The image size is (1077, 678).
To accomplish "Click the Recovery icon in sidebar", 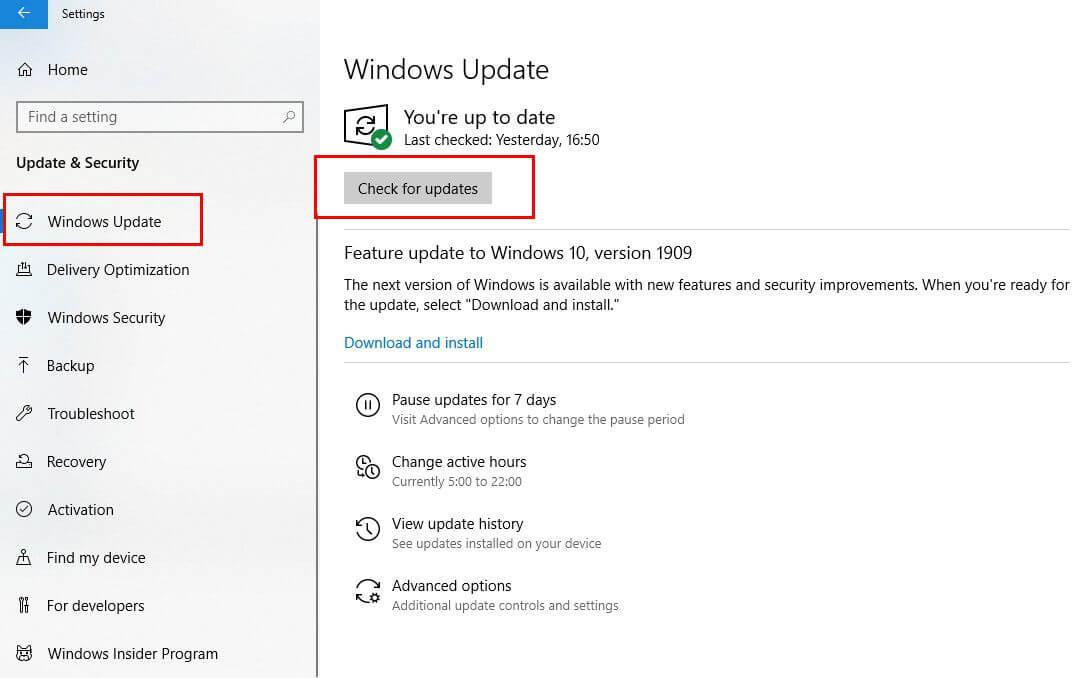I will coord(27,461).
